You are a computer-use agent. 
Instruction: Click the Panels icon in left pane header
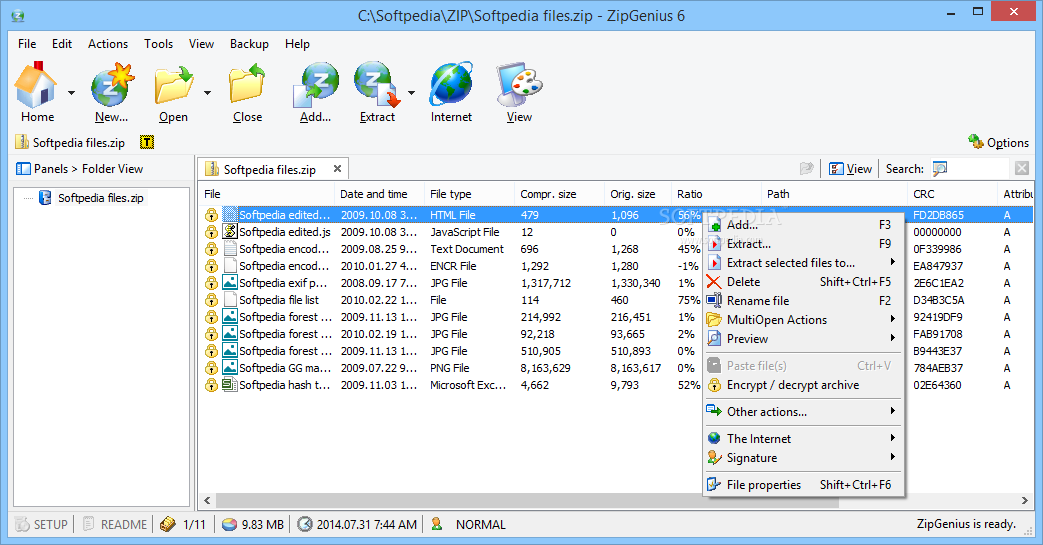23,169
